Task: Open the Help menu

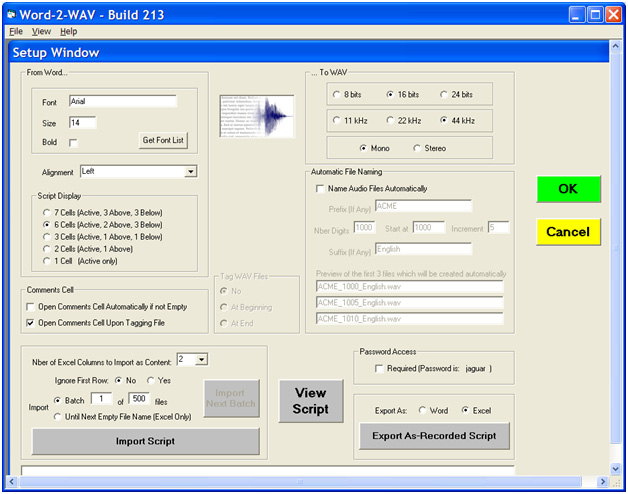Action: pos(68,31)
